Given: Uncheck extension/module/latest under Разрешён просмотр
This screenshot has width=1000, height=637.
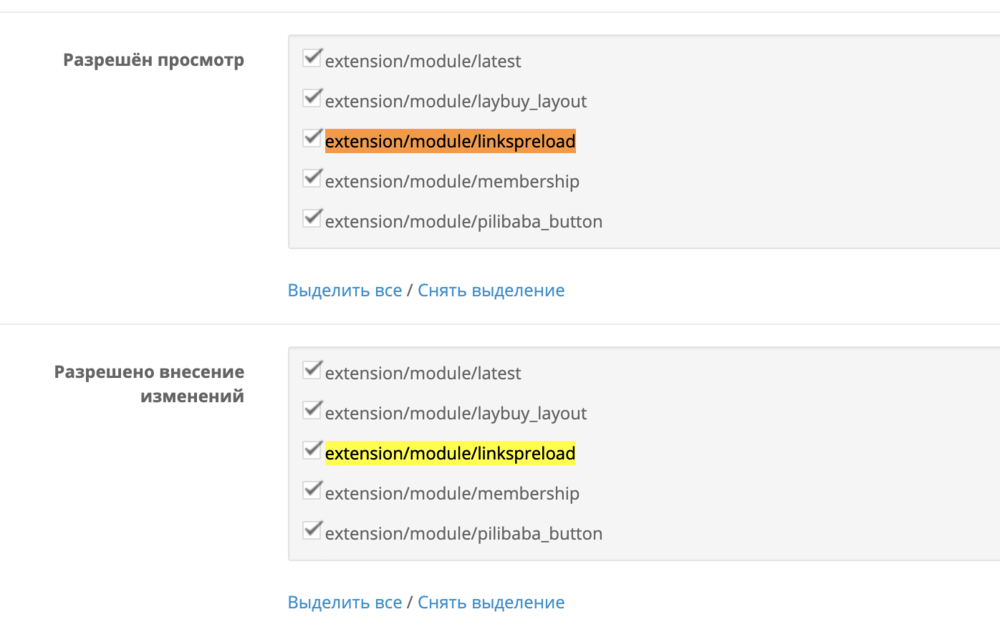Looking at the screenshot, I should coord(312,59).
